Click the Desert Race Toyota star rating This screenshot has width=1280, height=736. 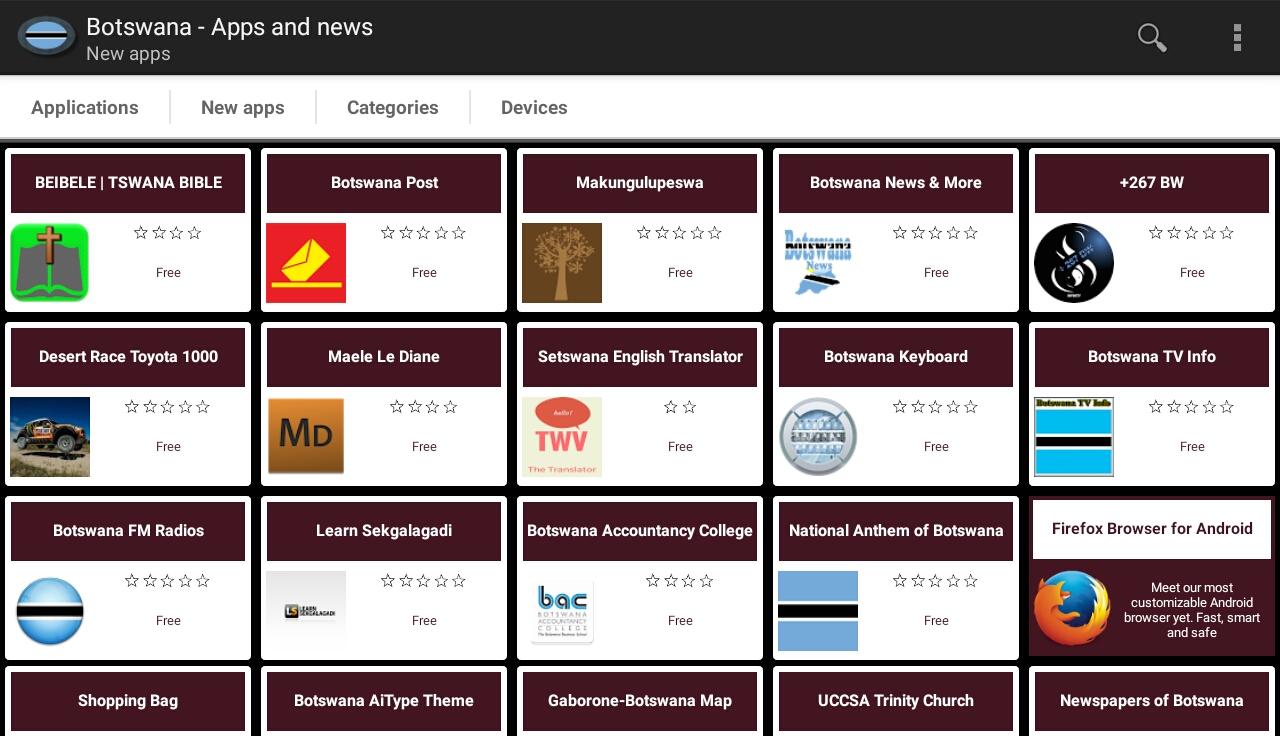[168, 407]
